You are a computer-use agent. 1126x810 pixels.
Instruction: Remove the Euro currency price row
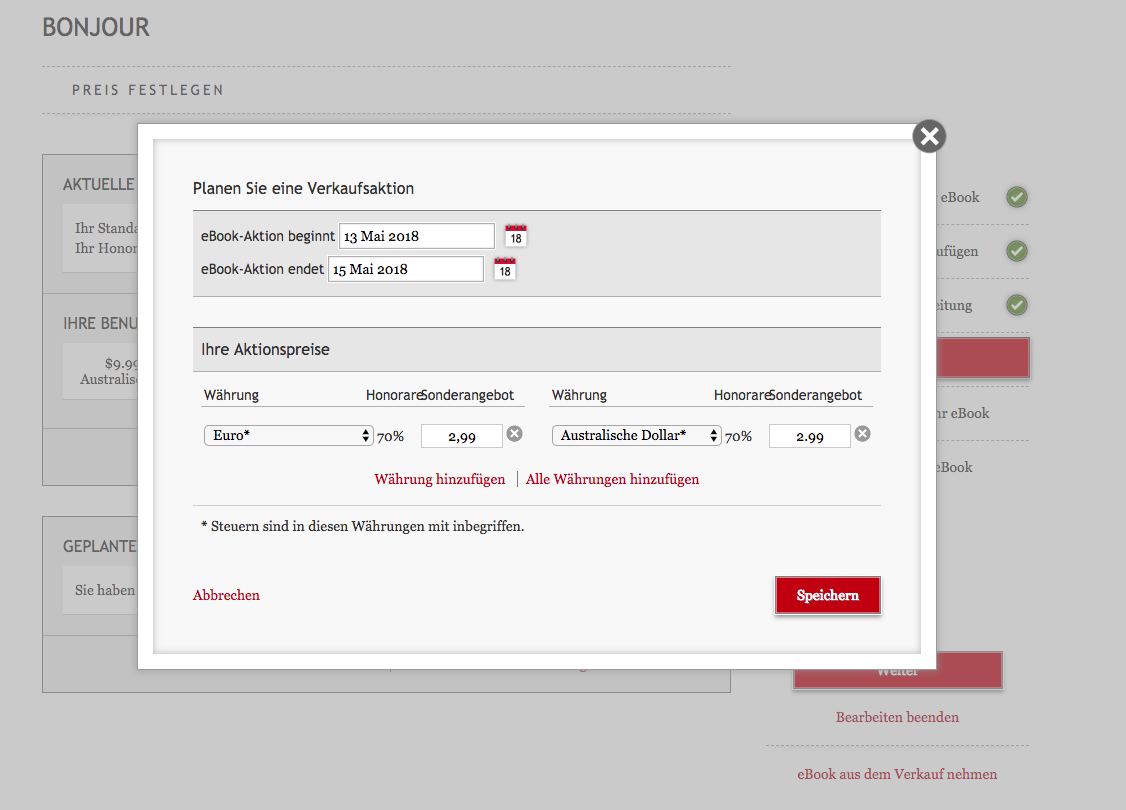(514, 434)
